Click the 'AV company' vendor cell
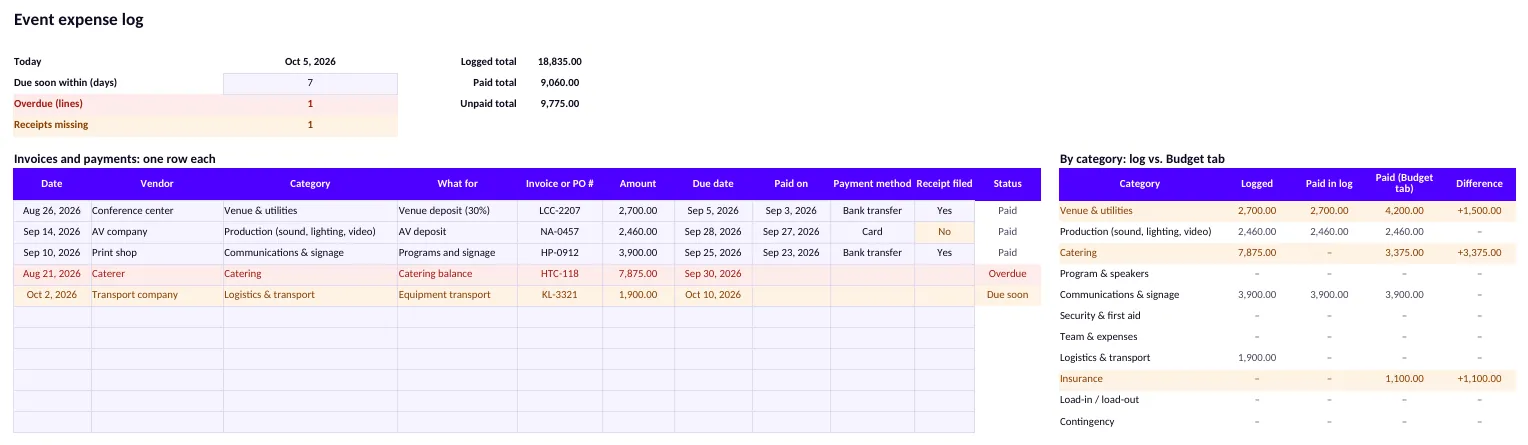Viewport: 1528px width, 445px height. tap(157, 232)
